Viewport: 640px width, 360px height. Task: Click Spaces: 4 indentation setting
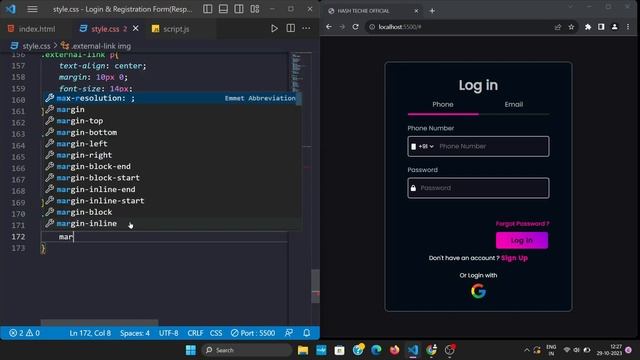coord(135,333)
